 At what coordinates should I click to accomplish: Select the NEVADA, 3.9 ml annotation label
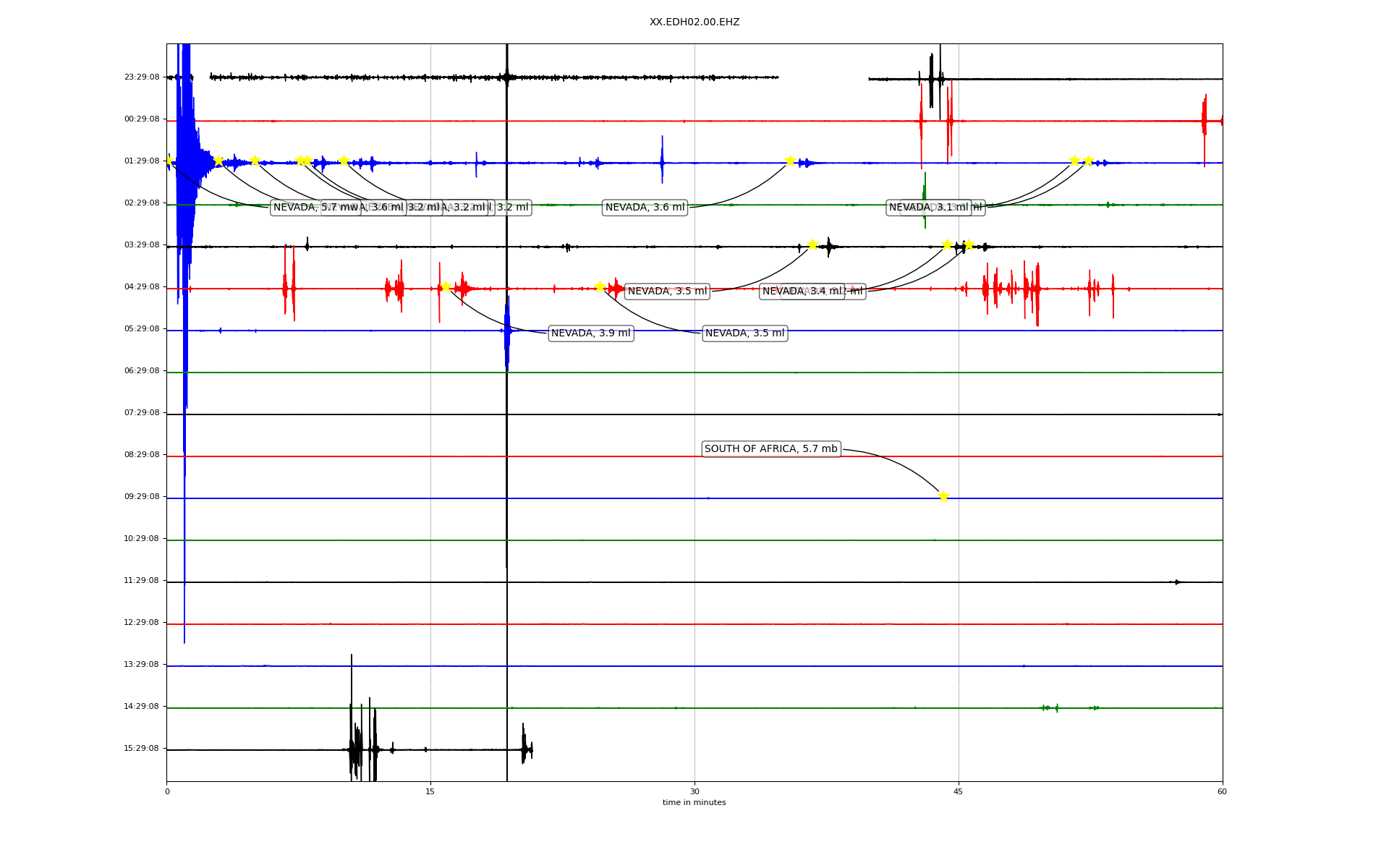tap(590, 333)
